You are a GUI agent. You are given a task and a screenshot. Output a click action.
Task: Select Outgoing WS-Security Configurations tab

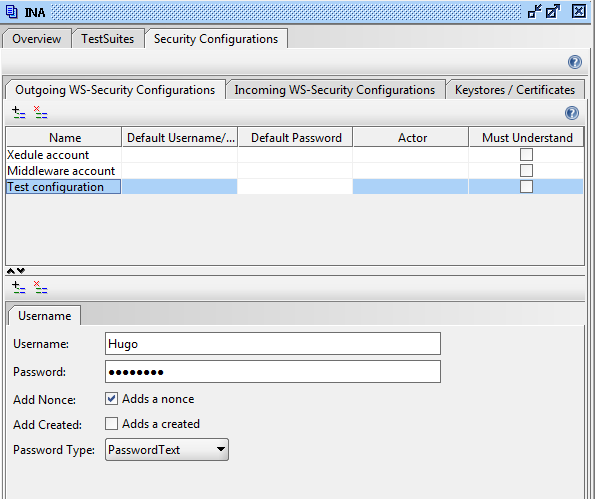coord(115,90)
